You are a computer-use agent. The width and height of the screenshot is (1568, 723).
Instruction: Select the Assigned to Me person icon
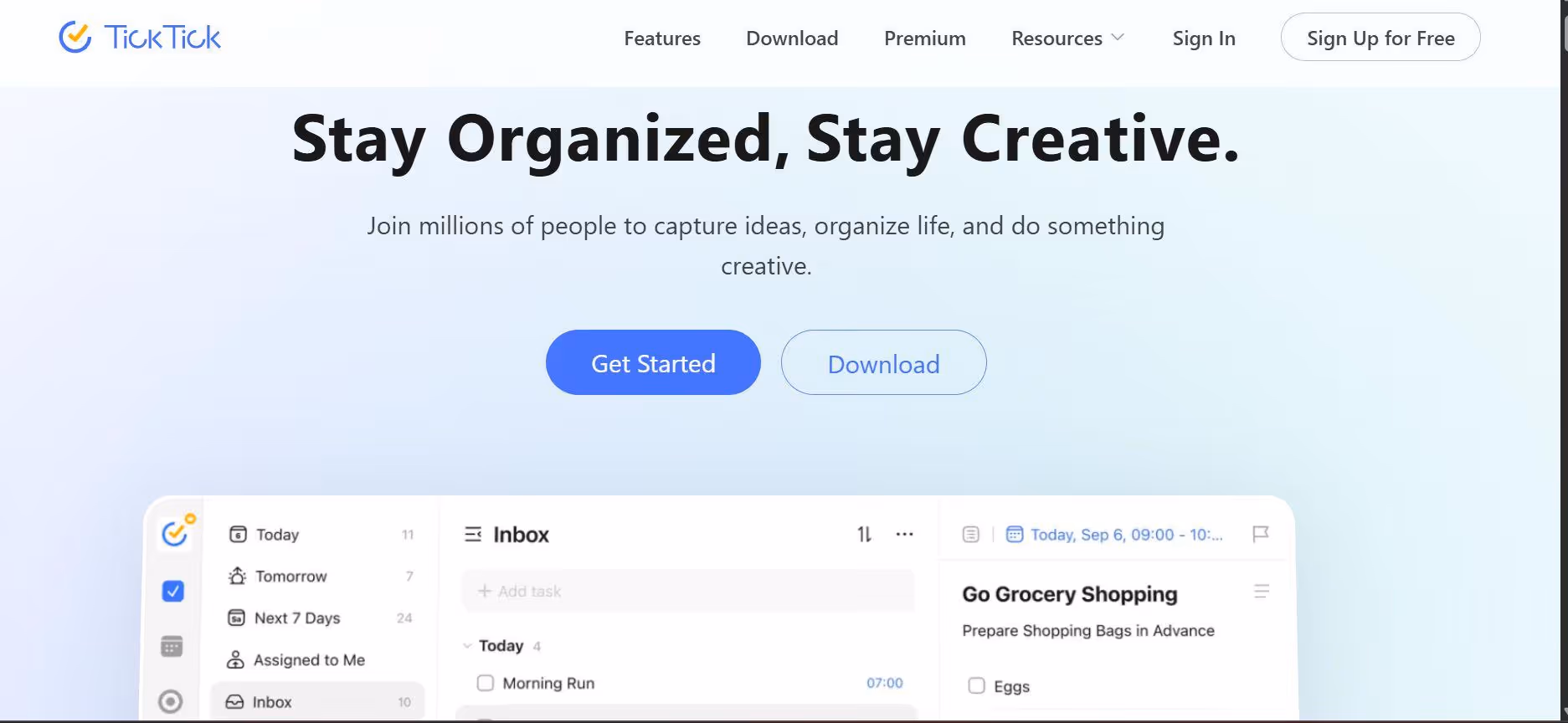tap(235, 659)
